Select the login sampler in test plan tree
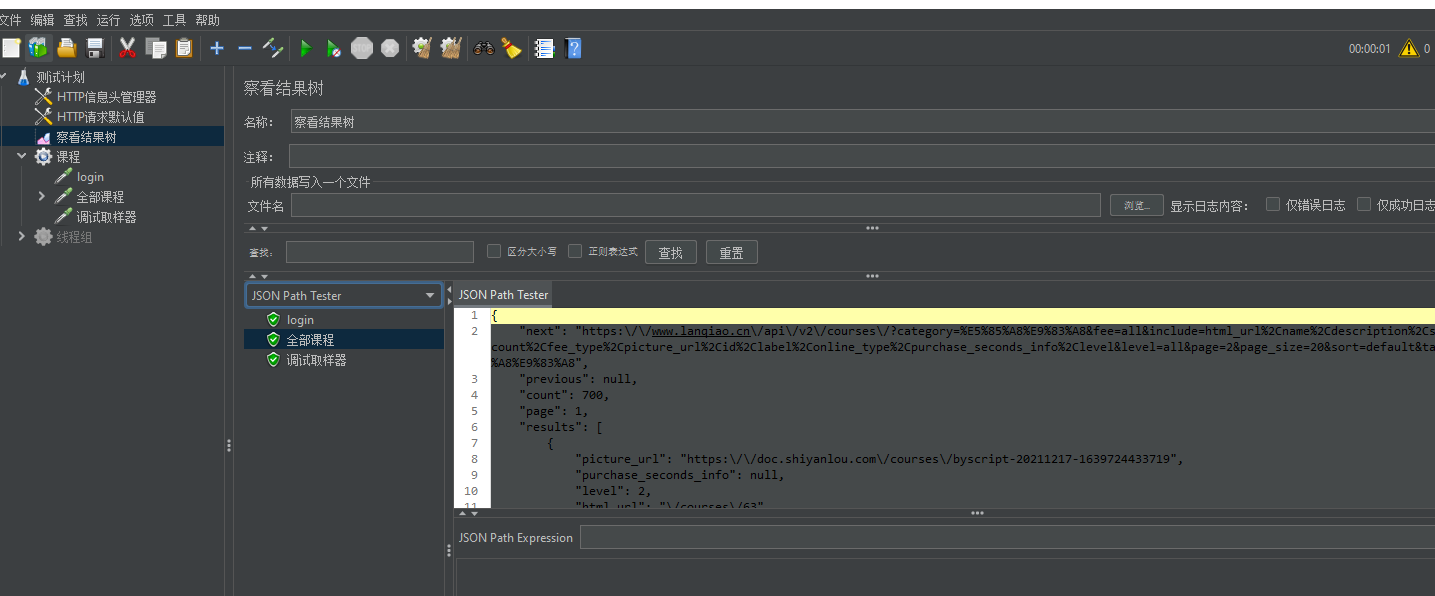 pos(90,177)
